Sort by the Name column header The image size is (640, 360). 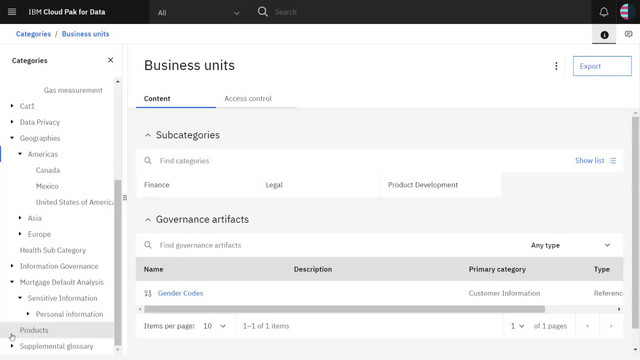153,269
